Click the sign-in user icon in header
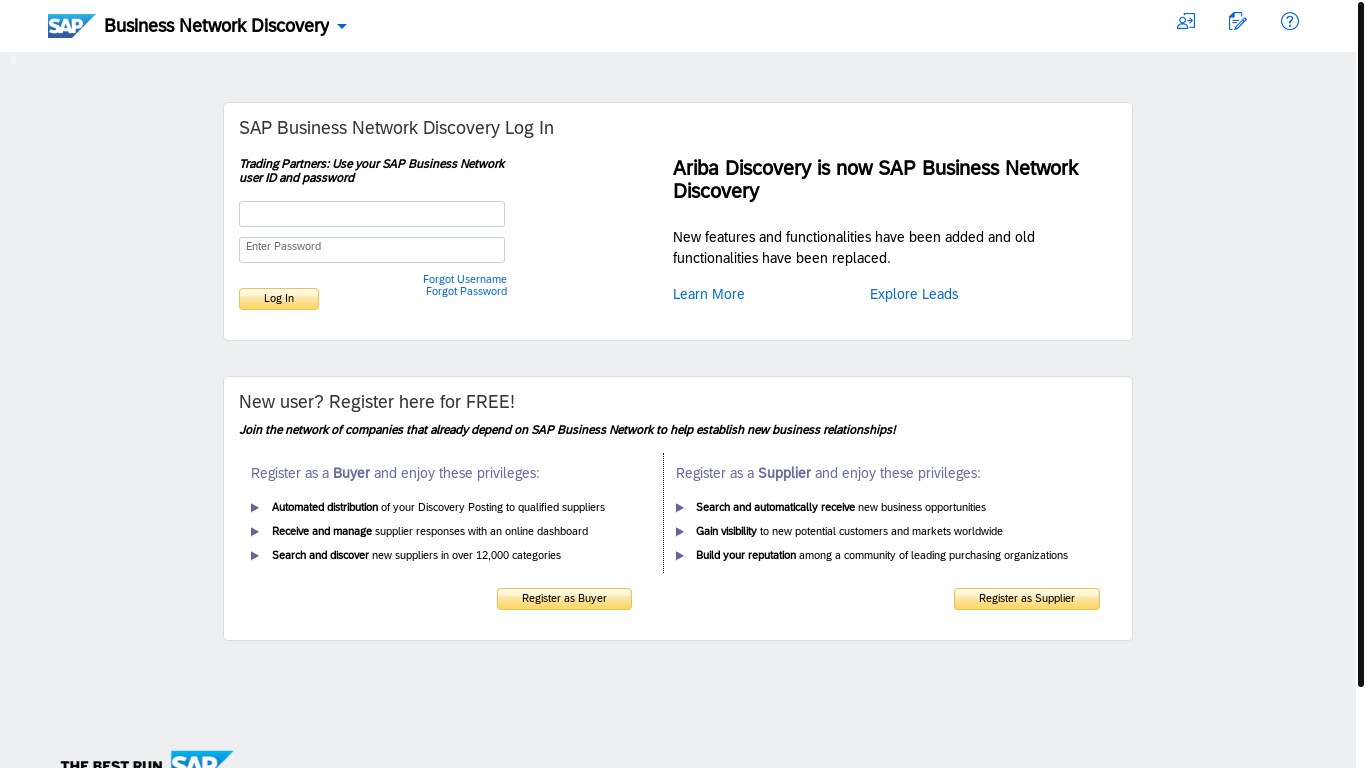 point(1186,21)
